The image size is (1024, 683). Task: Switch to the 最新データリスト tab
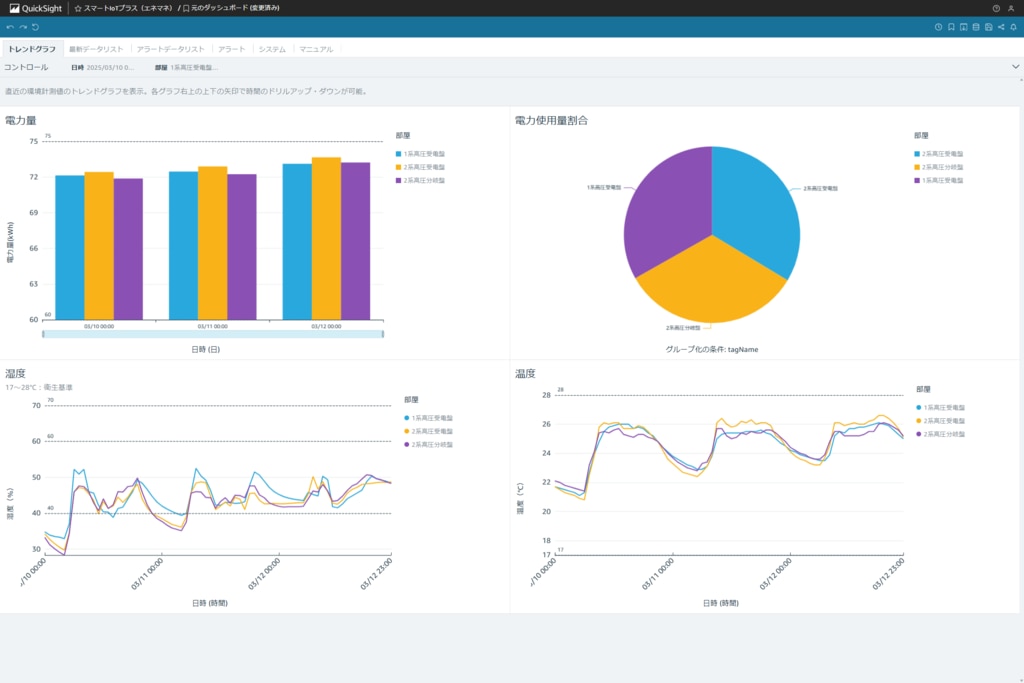click(x=96, y=49)
